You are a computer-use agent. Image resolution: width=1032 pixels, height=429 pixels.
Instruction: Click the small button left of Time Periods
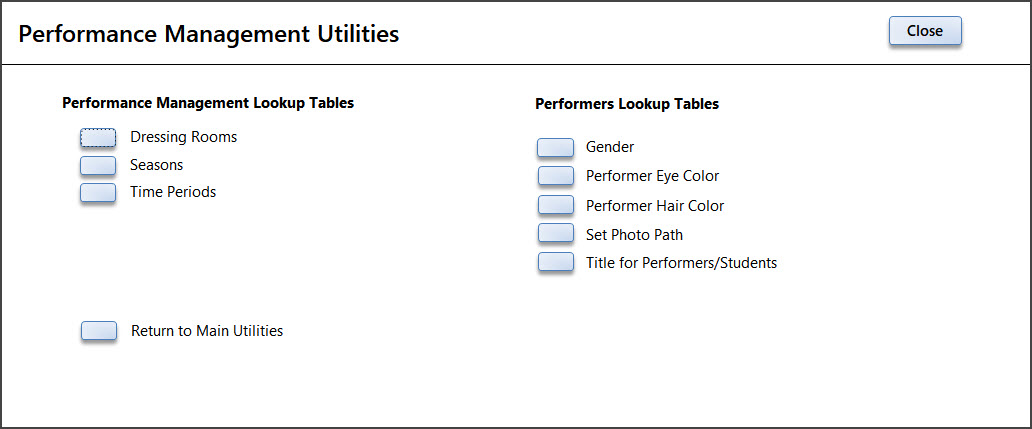pos(98,192)
